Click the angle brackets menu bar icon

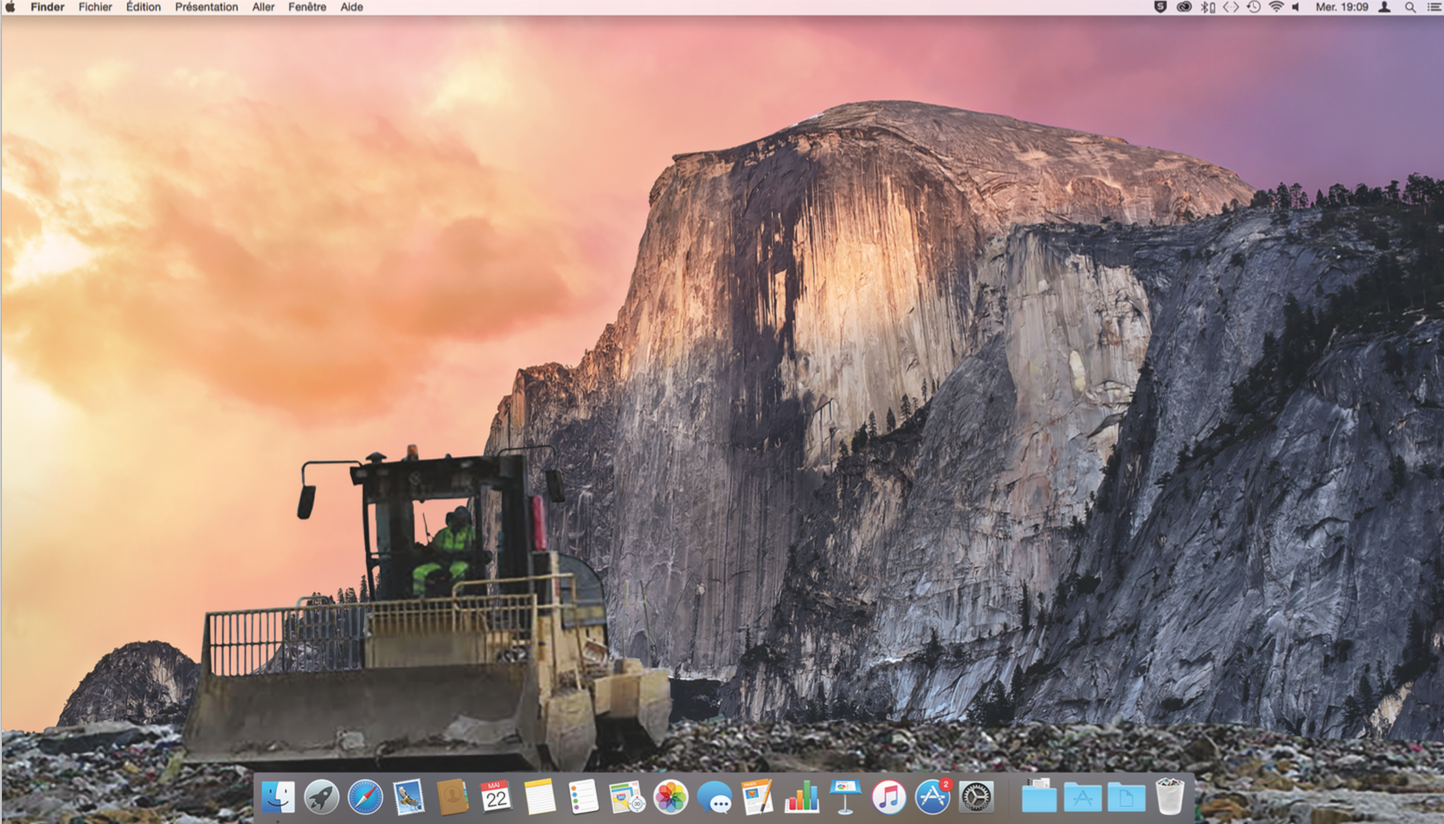1231,7
